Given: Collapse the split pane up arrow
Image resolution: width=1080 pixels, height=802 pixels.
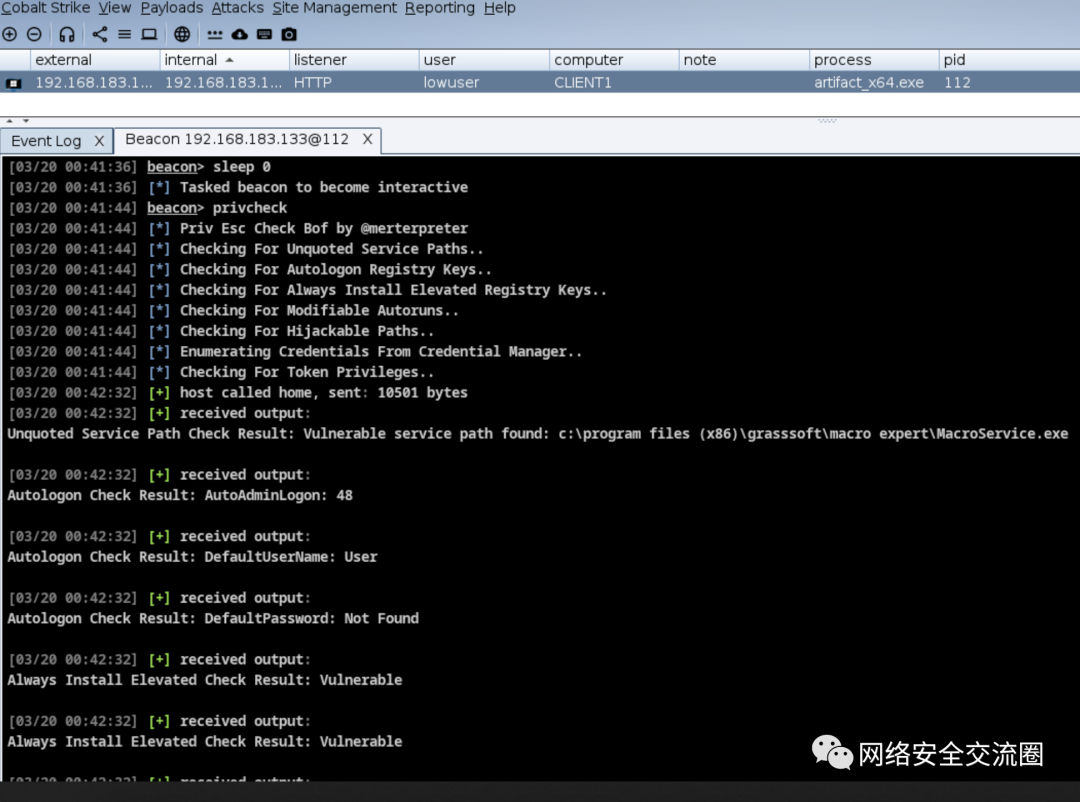Looking at the screenshot, I should (x=10, y=121).
